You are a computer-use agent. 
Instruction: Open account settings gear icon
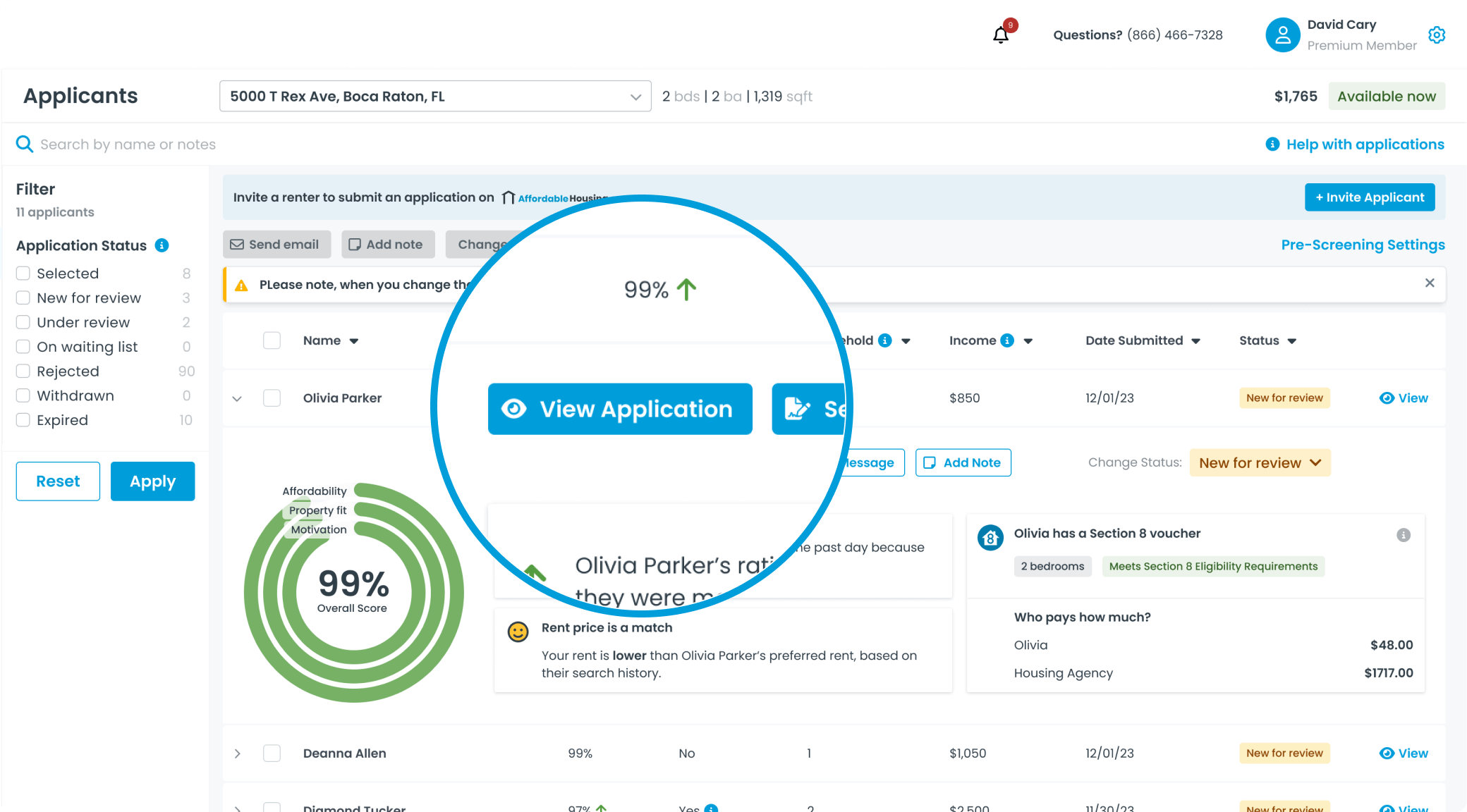(x=1437, y=35)
